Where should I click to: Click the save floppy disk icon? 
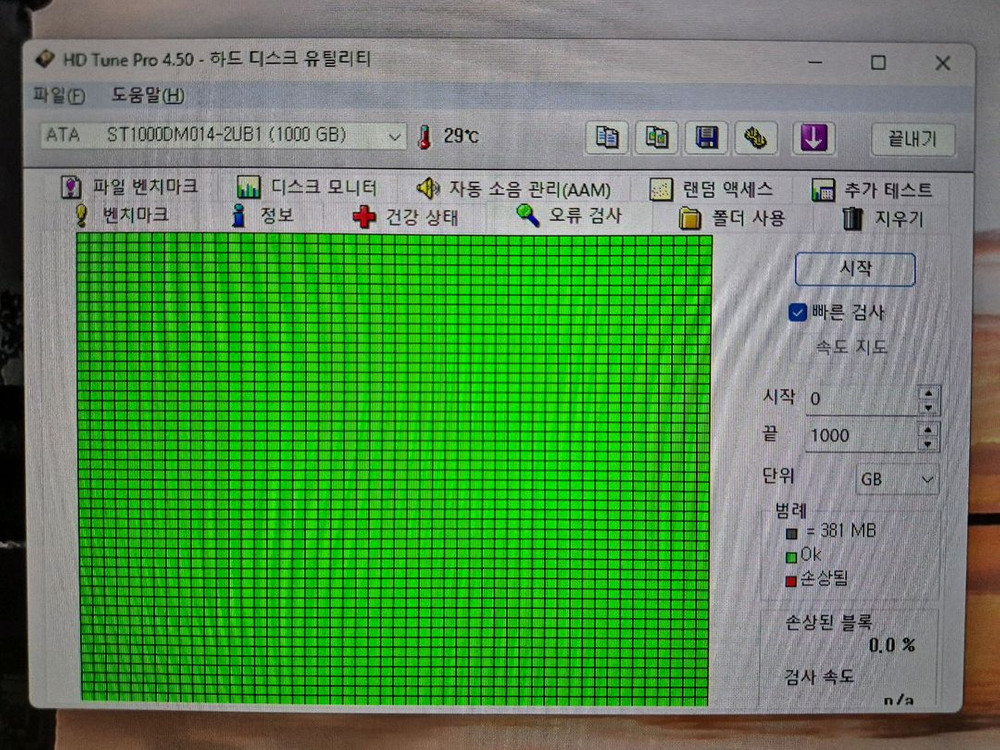[706, 138]
